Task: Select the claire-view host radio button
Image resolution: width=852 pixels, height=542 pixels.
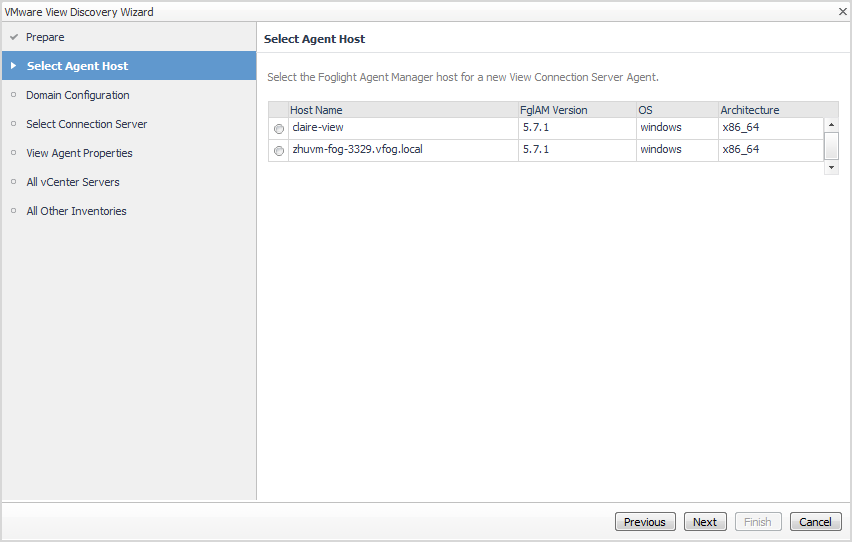Action: [x=279, y=129]
